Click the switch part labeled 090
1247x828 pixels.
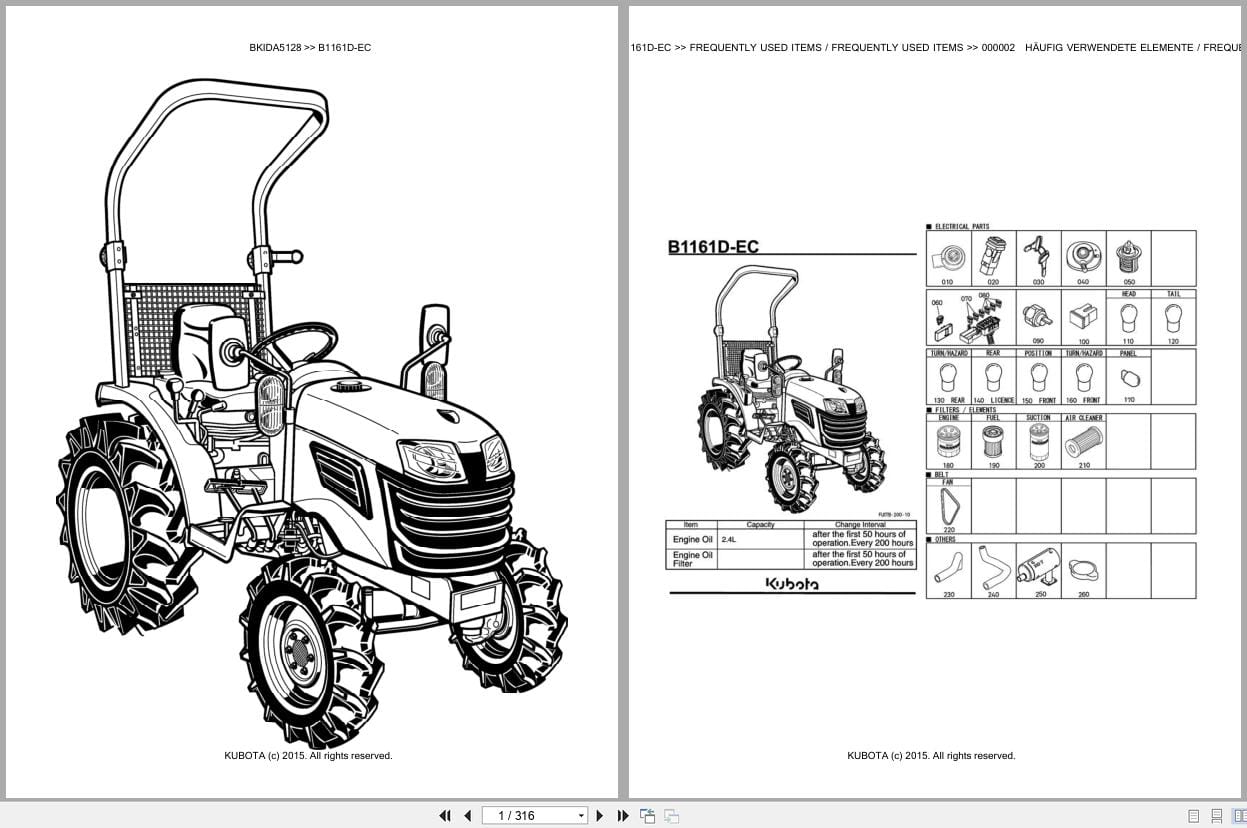[x=1038, y=317]
